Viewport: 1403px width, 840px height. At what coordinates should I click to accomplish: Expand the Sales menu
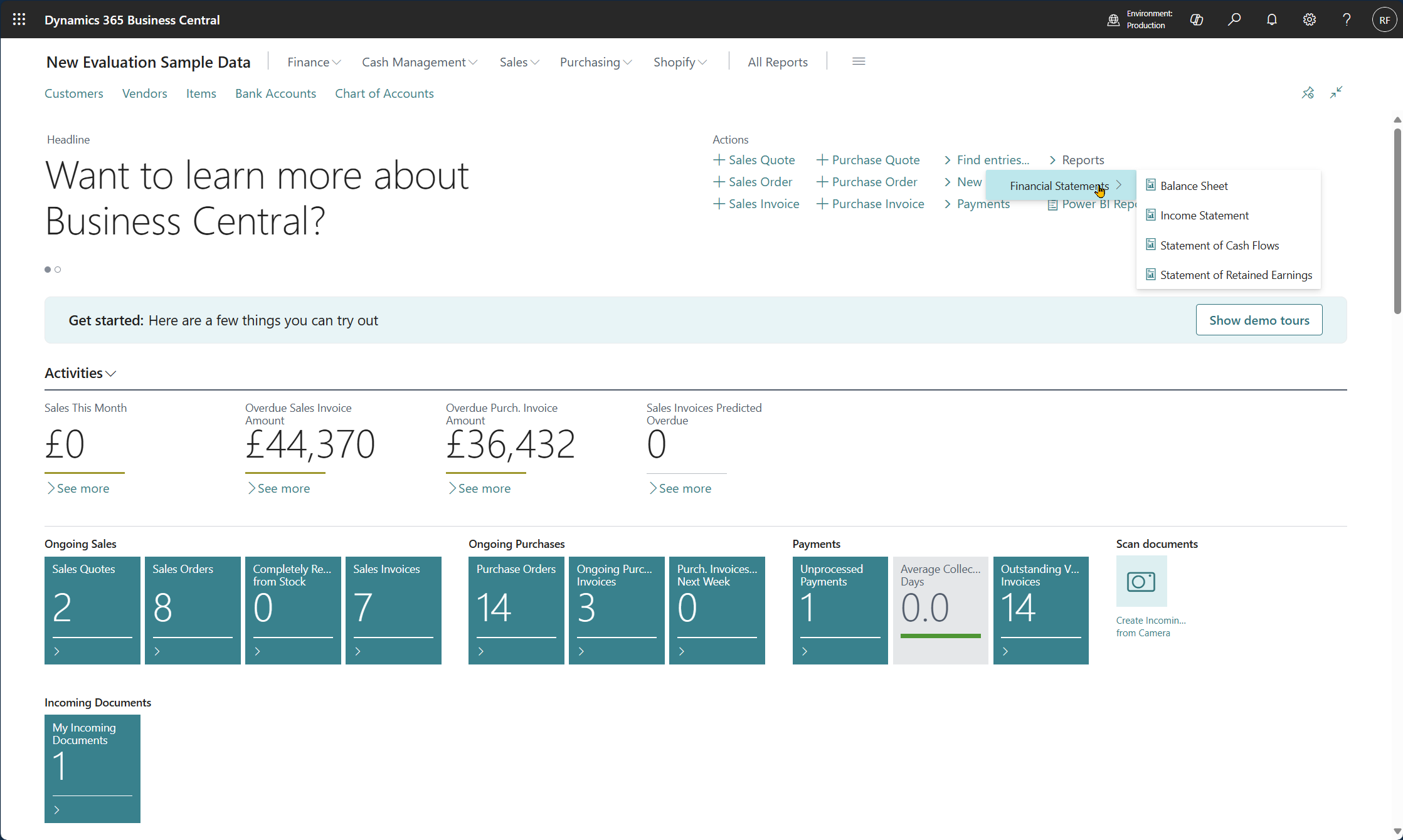click(x=519, y=62)
